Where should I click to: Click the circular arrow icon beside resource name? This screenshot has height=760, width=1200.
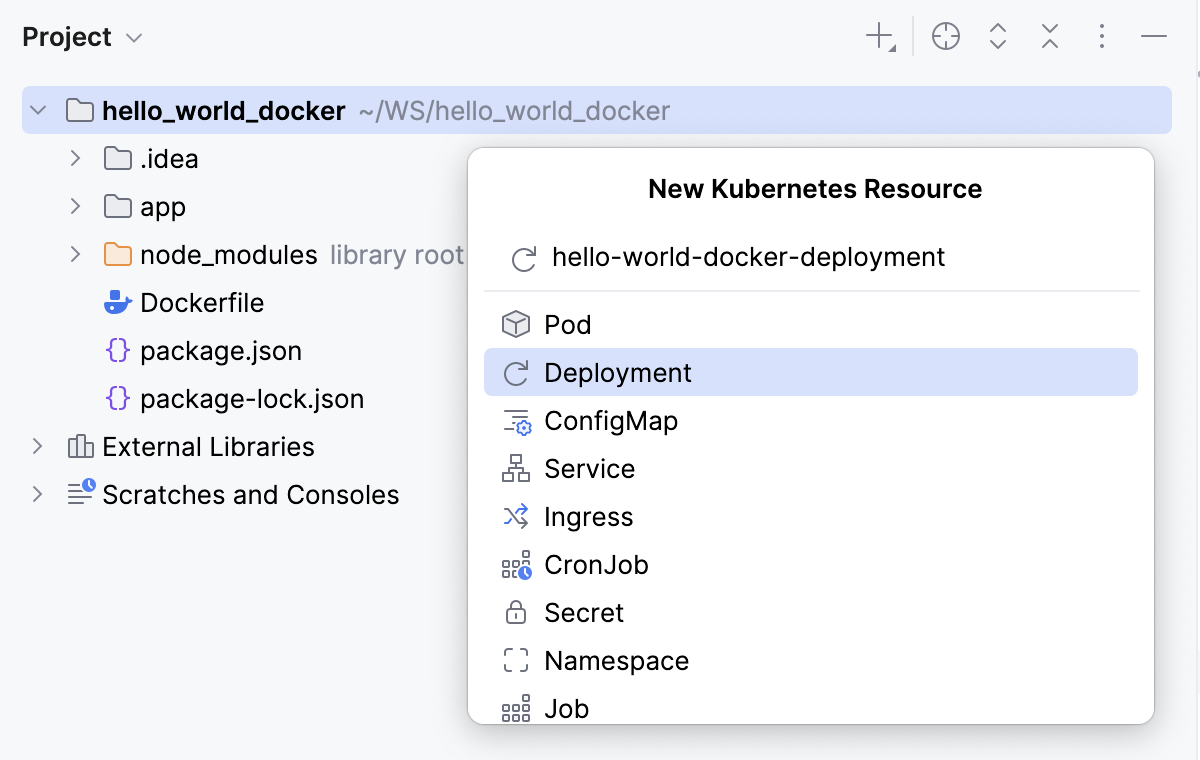pyautogui.click(x=523, y=258)
